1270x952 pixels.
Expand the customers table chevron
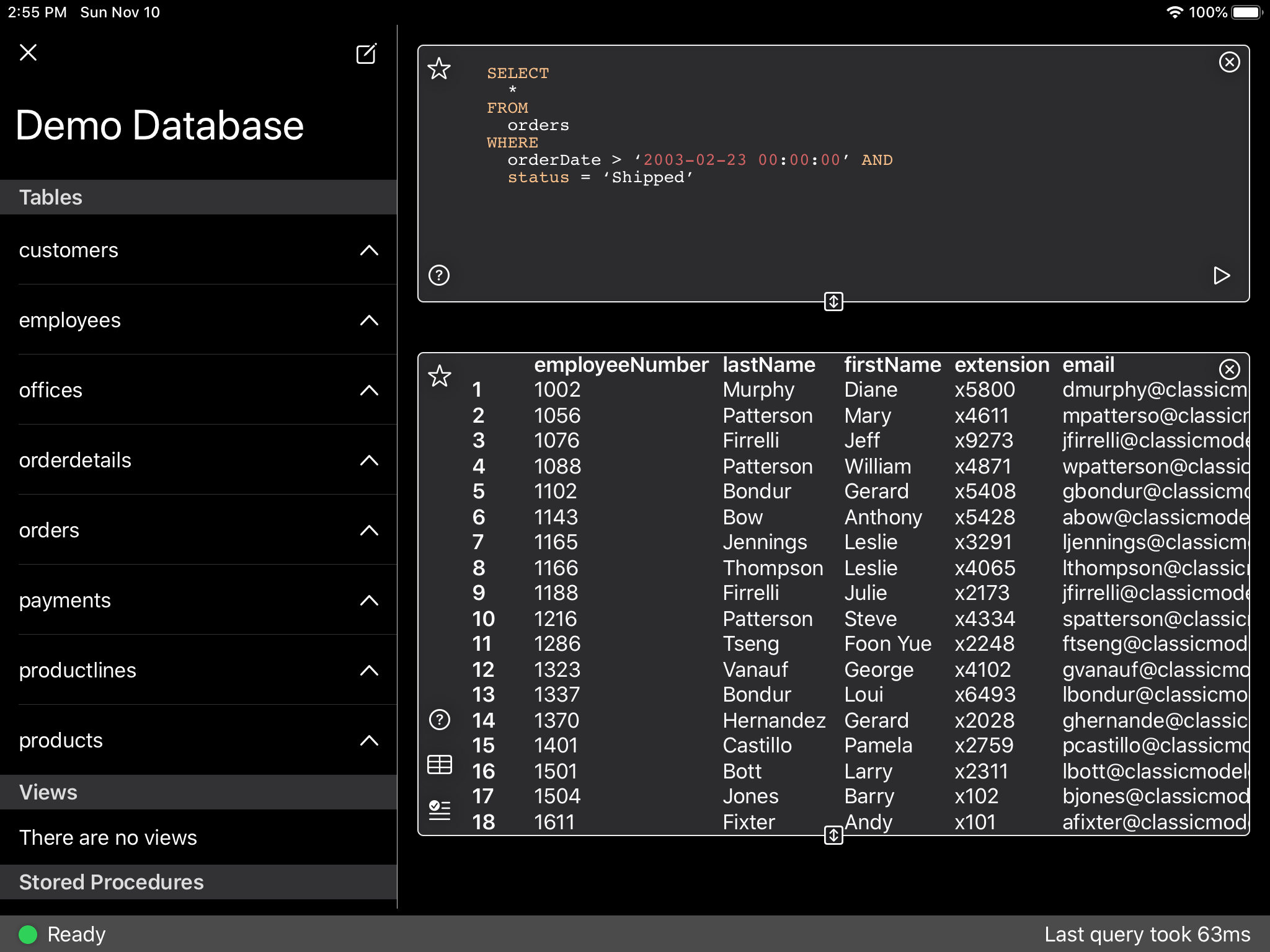[x=369, y=250]
